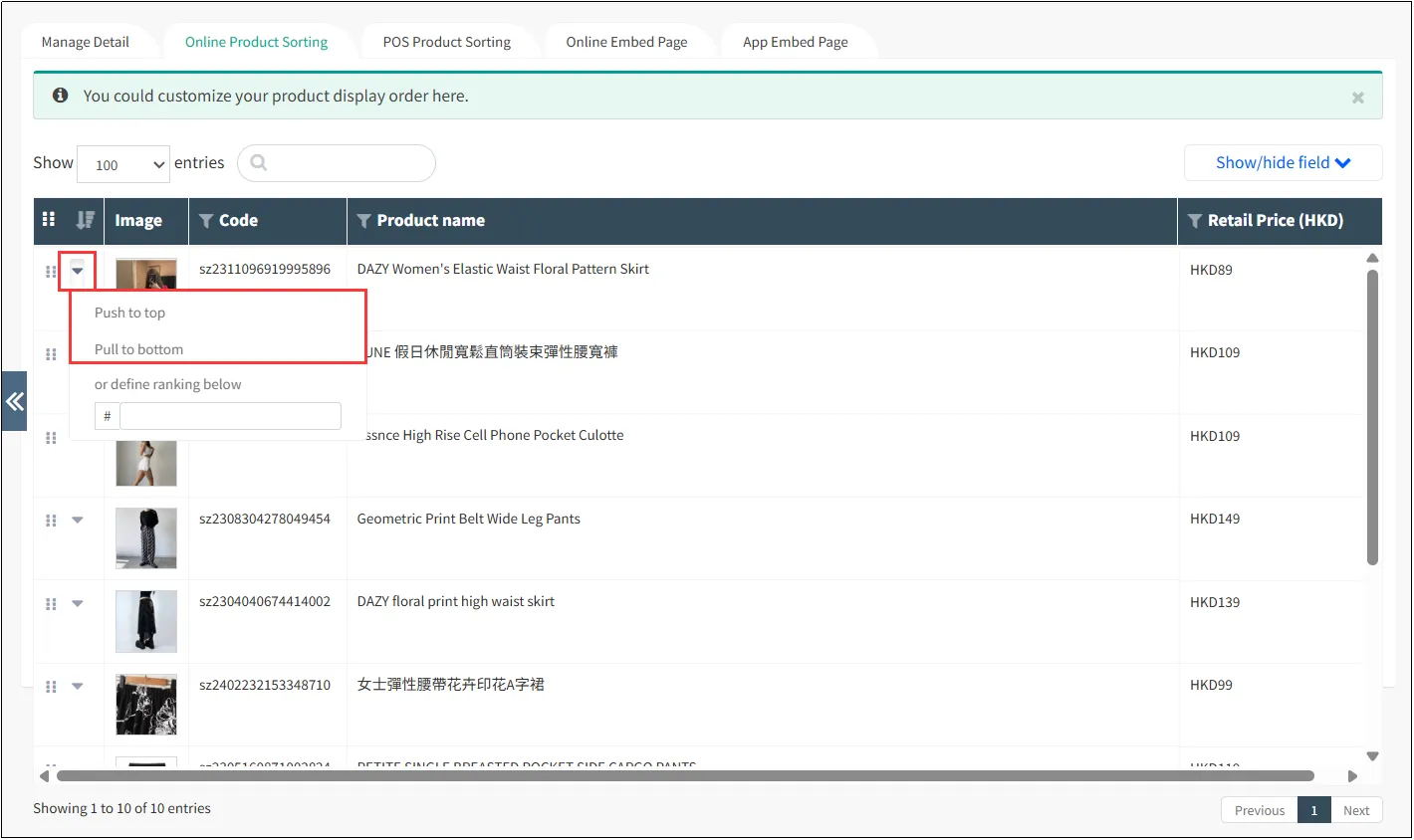1414x840 pixels.
Task: Expand the left sidebar with double-chevron icon
Action: click(14, 401)
